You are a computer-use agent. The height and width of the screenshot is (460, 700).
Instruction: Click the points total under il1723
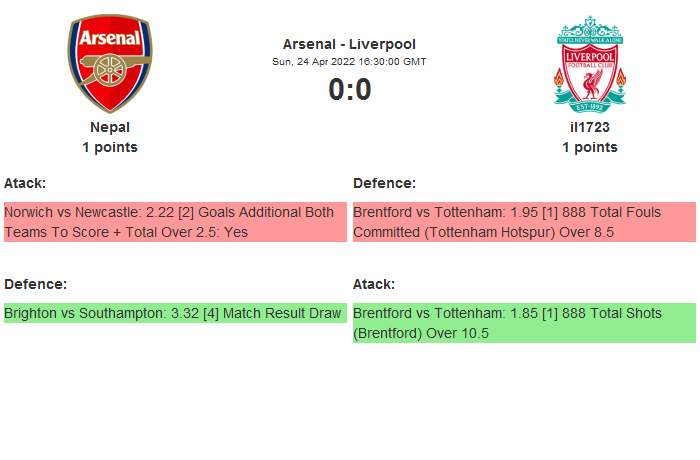(x=590, y=147)
